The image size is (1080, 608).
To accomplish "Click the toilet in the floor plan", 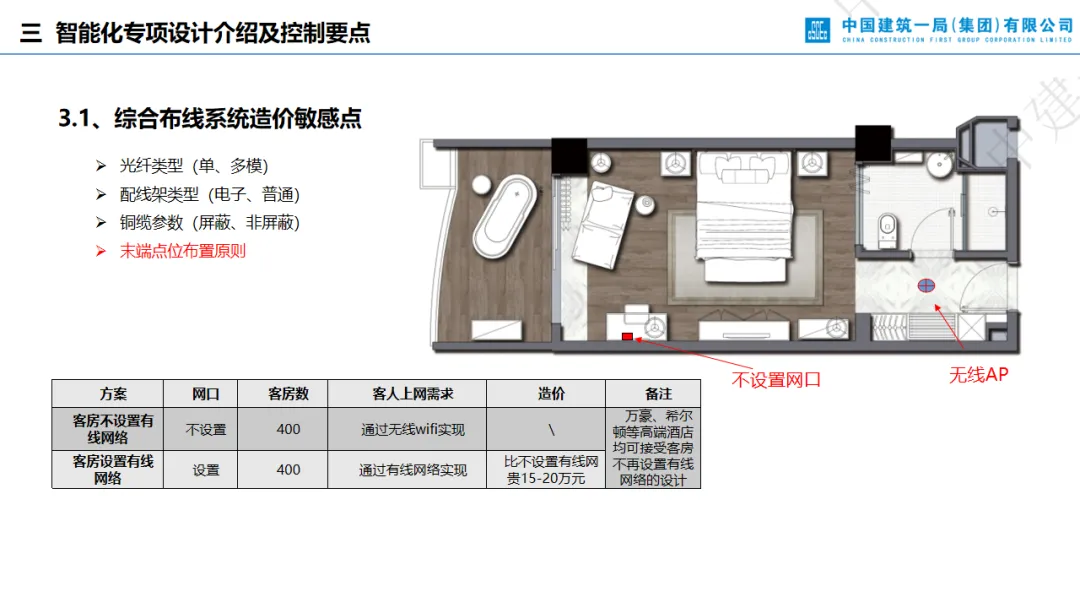I will click(x=888, y=231).
